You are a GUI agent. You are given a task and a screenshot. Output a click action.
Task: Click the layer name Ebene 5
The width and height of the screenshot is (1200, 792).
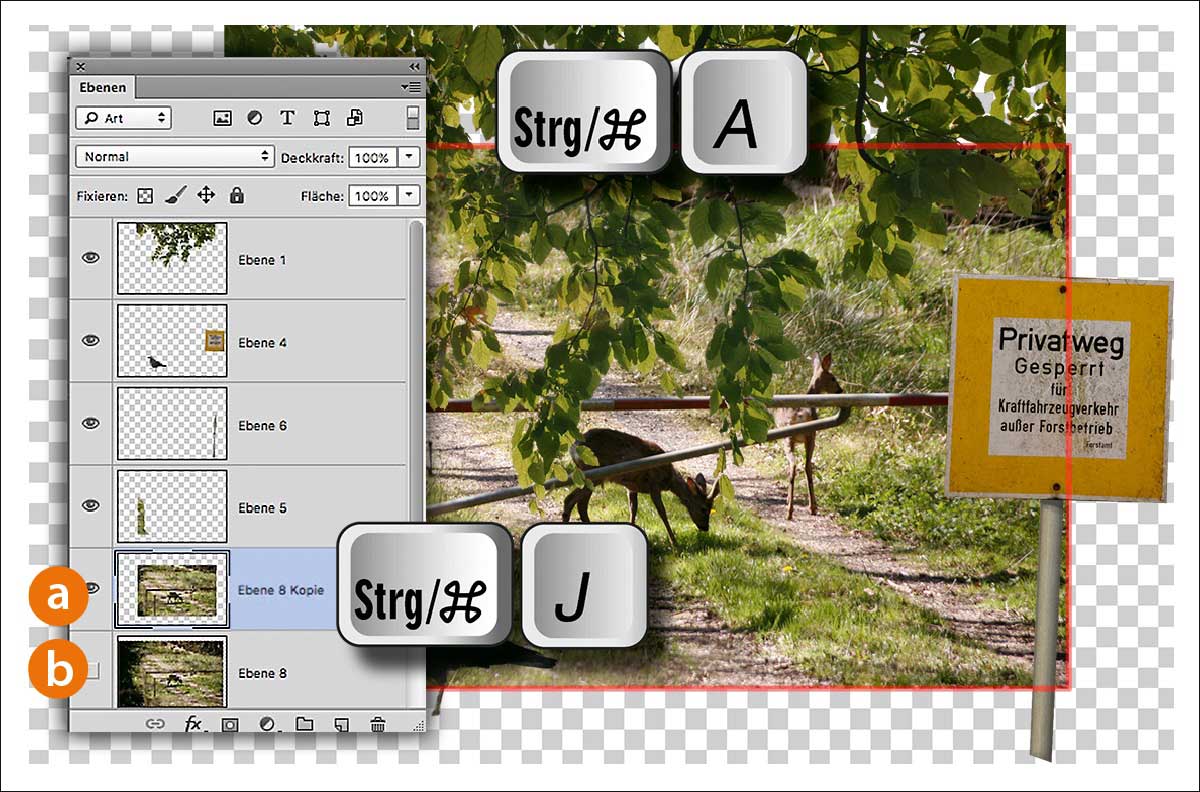pyautogui.click(x=262, y=508)
